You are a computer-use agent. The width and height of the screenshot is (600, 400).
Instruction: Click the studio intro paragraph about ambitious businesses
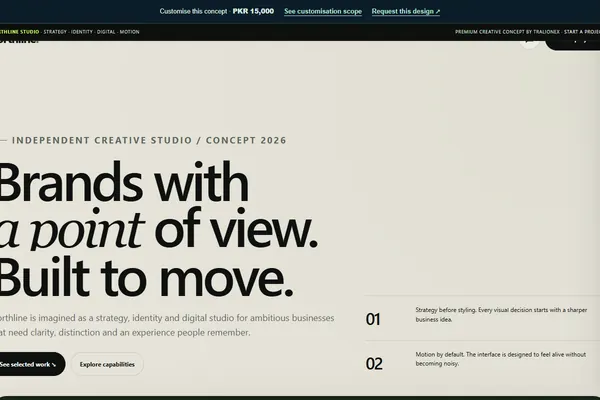pos(167,325)
